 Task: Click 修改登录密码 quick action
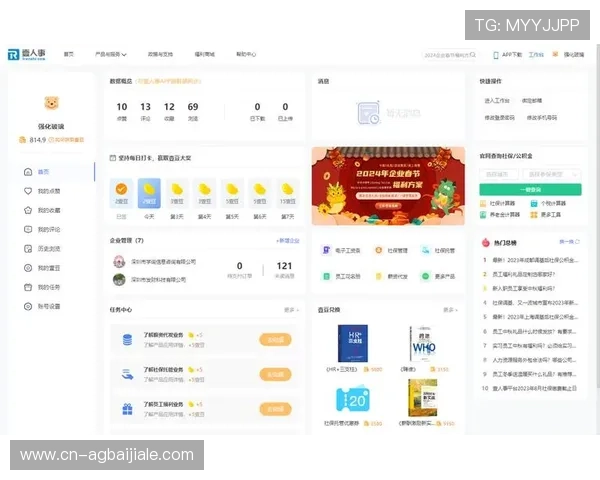499,118
